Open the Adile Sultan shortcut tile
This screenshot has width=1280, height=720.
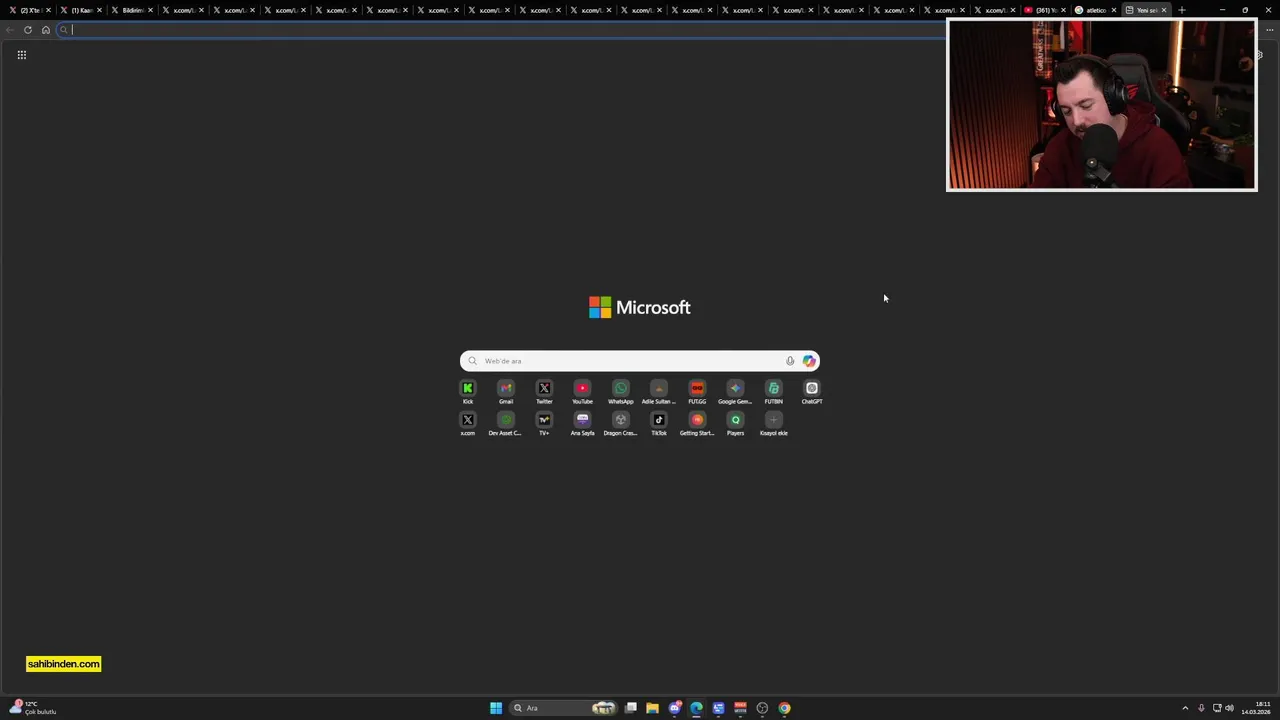tap(659, 392)
